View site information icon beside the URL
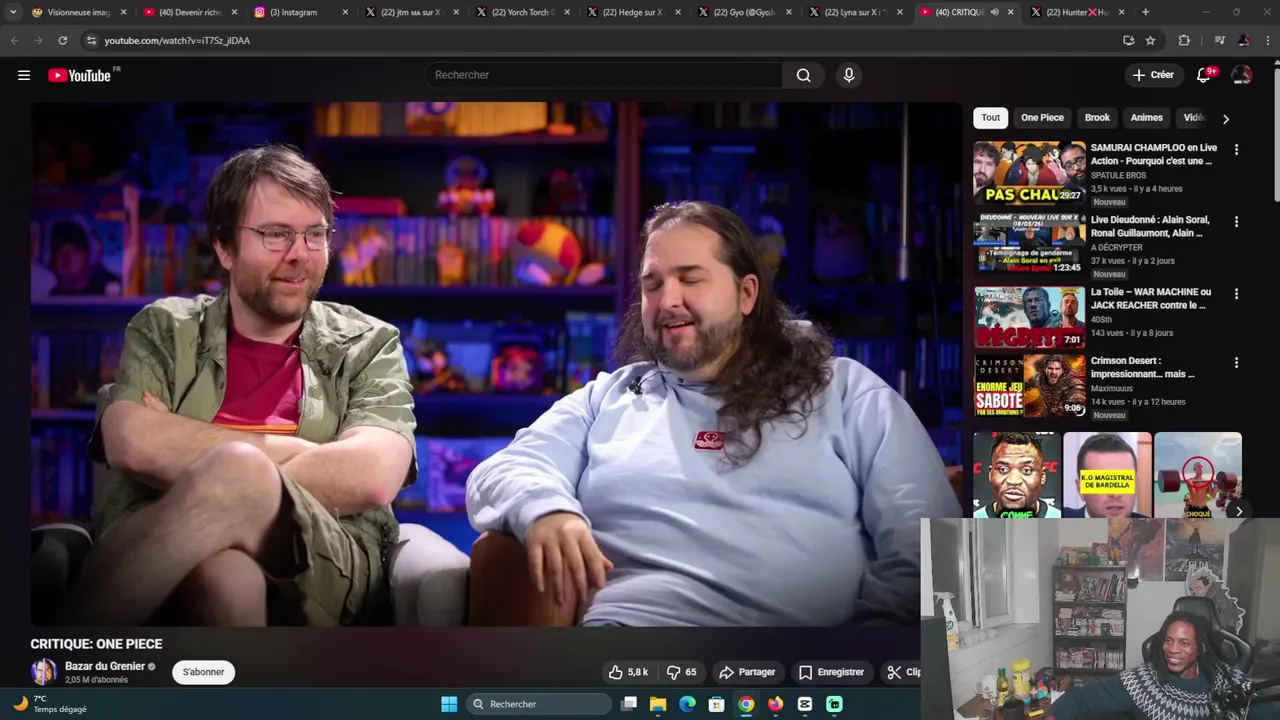Screen dimensions: 1280x720 tap(91, 40)
